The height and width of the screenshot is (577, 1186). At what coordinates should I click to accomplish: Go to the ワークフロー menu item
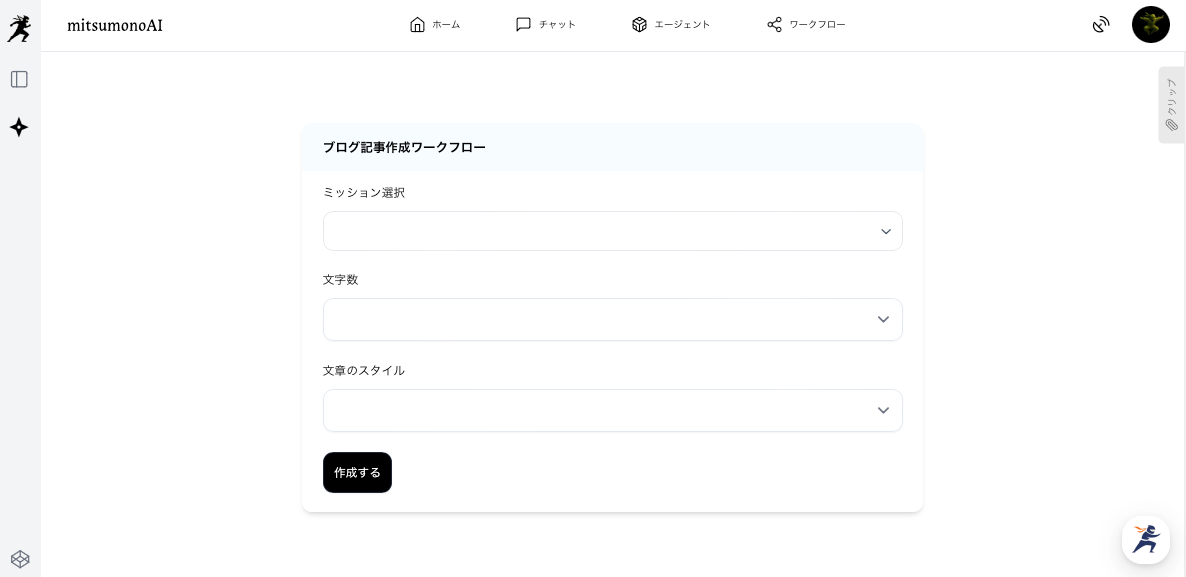point(806,25)
